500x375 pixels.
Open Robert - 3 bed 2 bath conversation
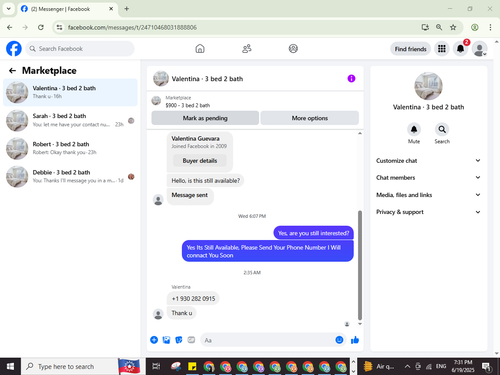tap(70, 149)
